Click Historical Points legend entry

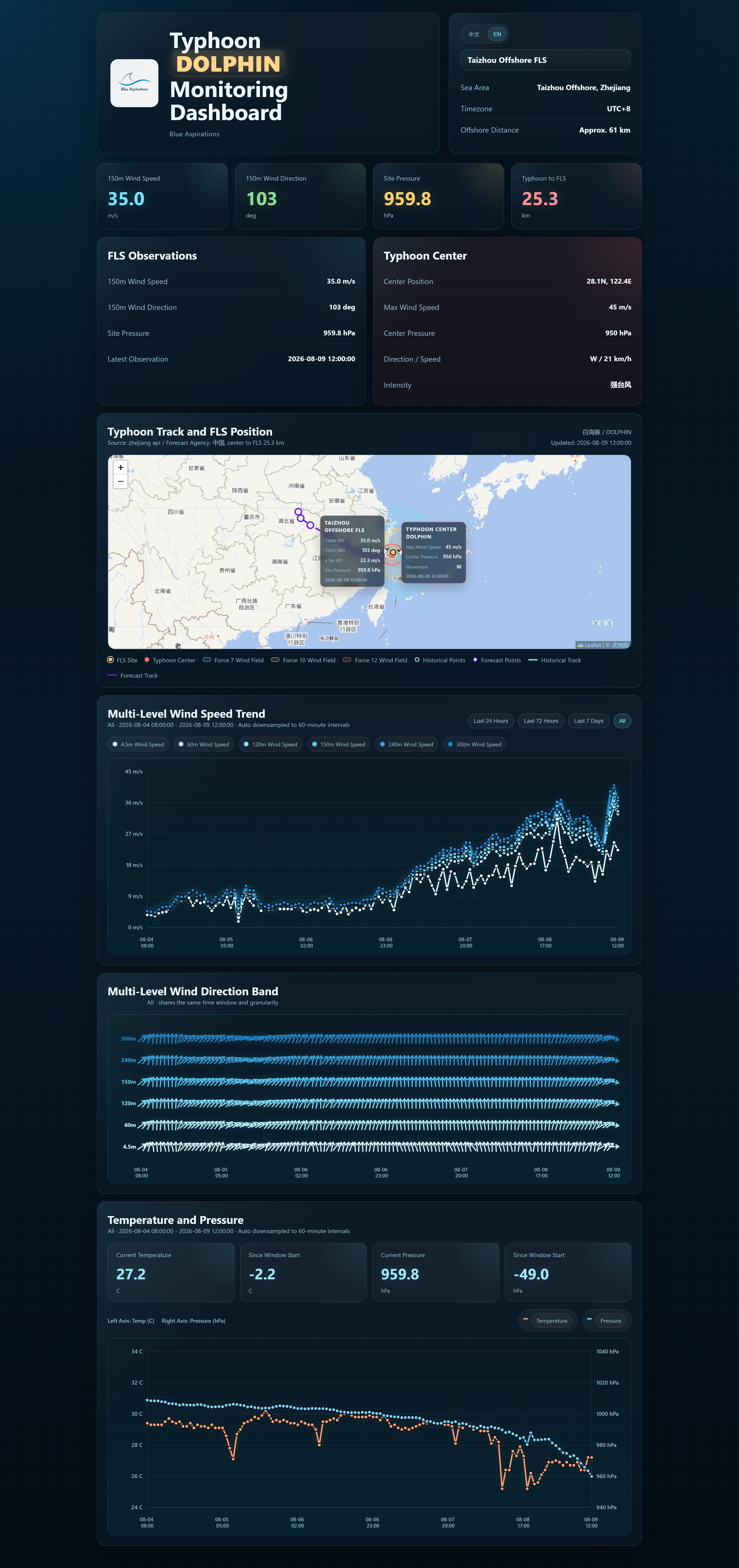click(440, 660)
